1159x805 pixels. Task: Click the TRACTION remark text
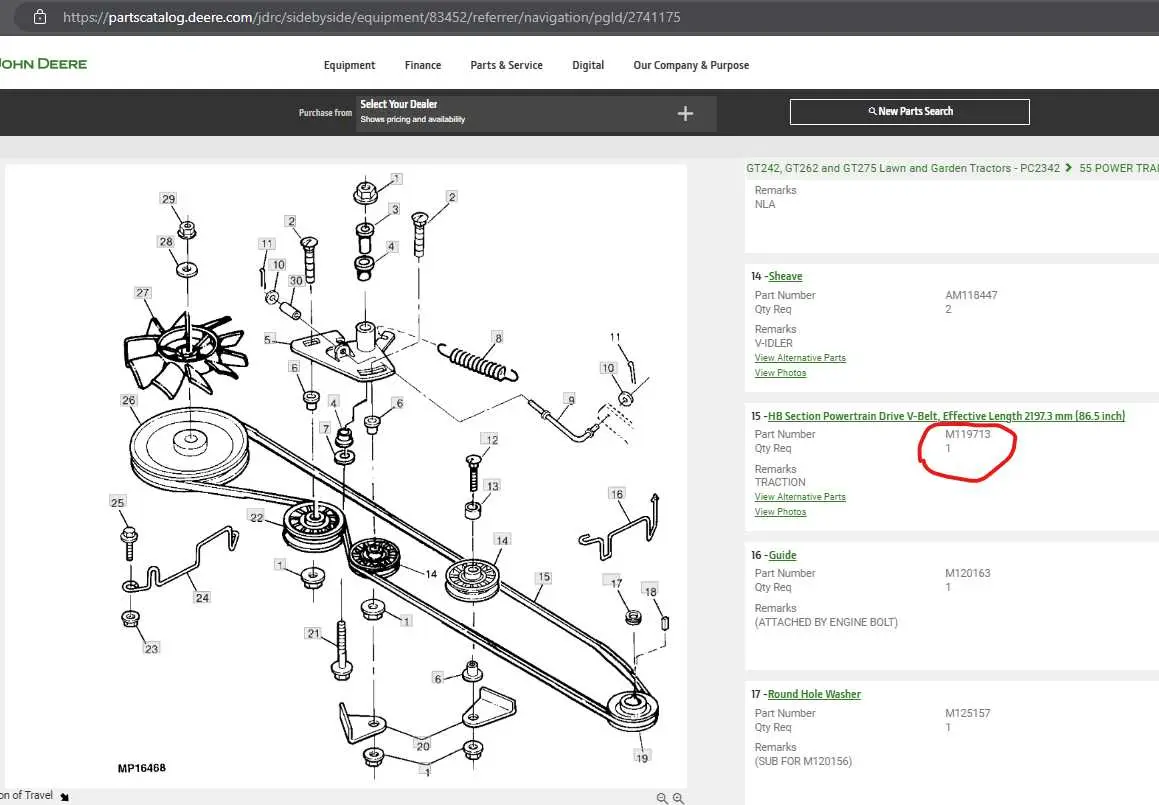click(x=780, y=482)
